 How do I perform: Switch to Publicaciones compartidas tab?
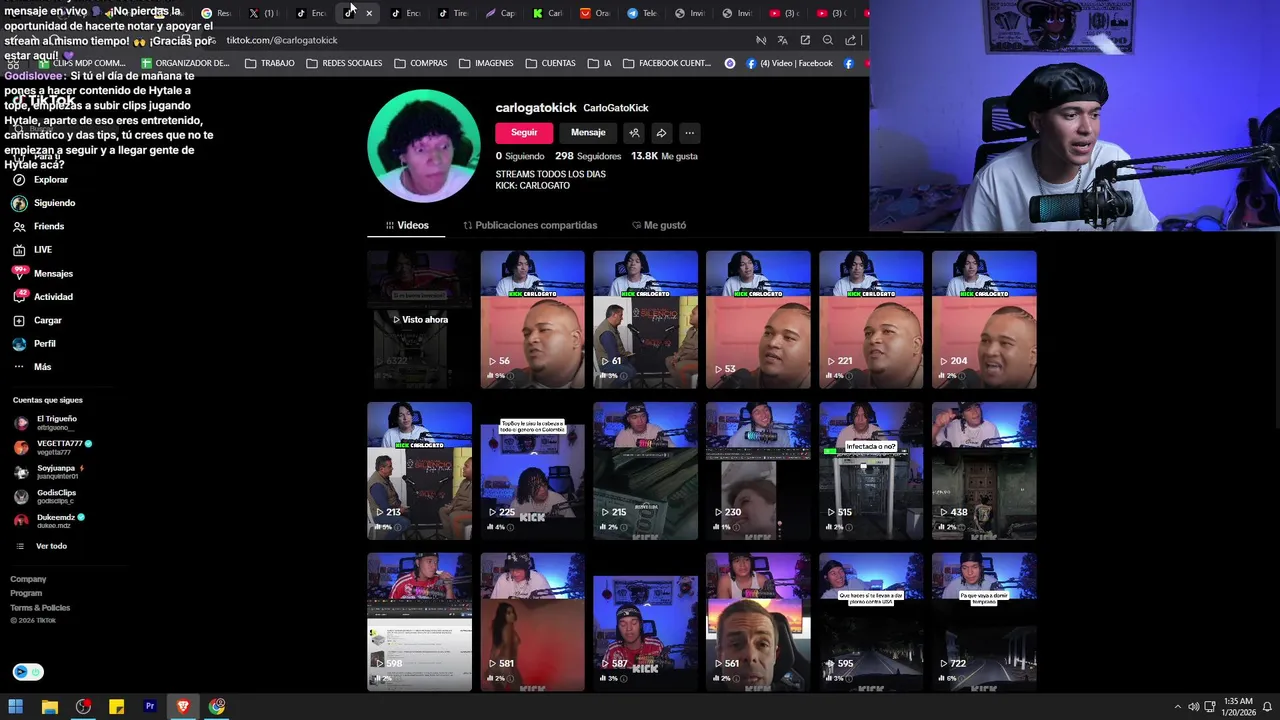pos(530,226)
